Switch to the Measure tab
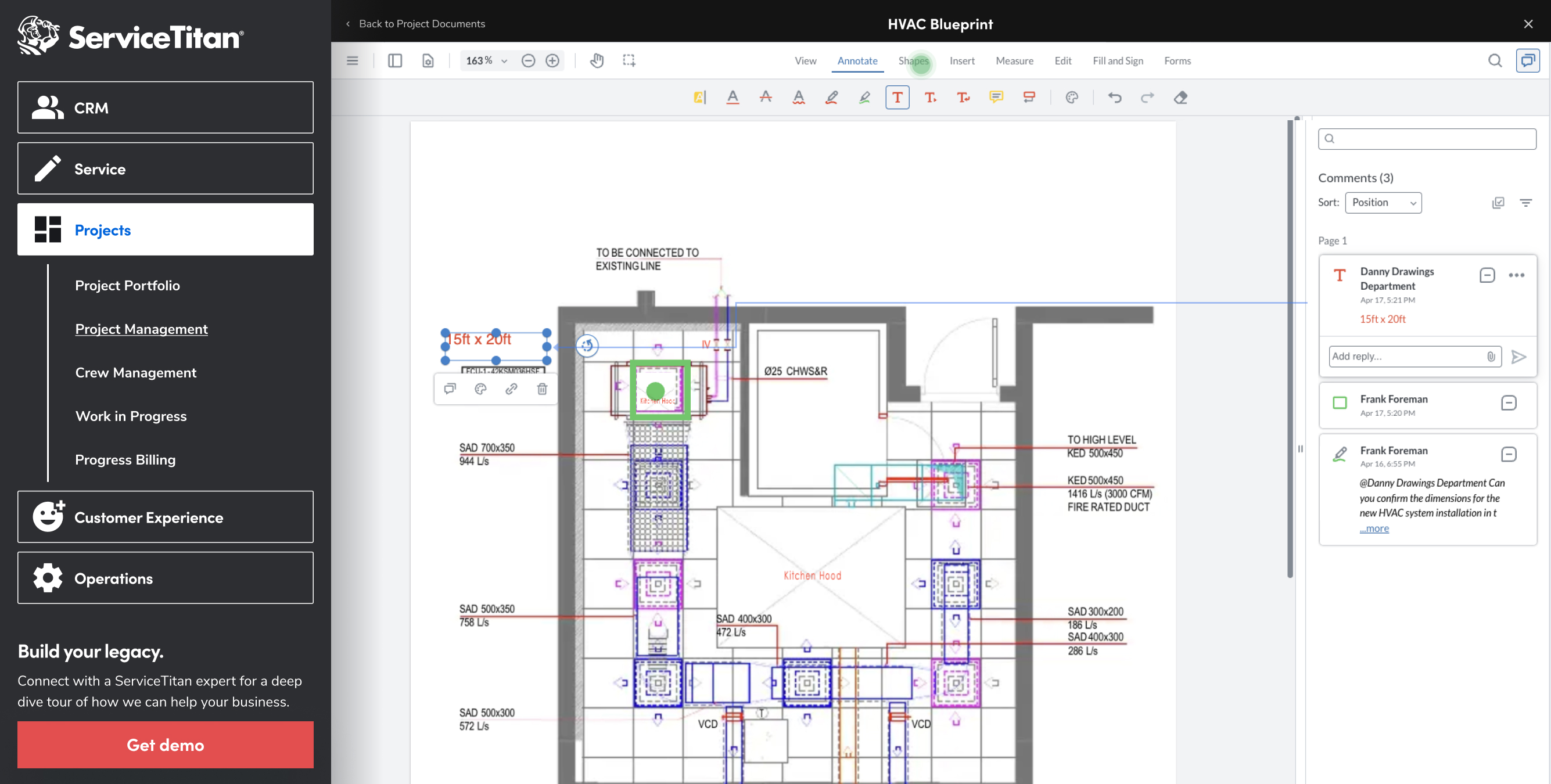This screenshot has width=1551, height=784. pos(1014,60)
